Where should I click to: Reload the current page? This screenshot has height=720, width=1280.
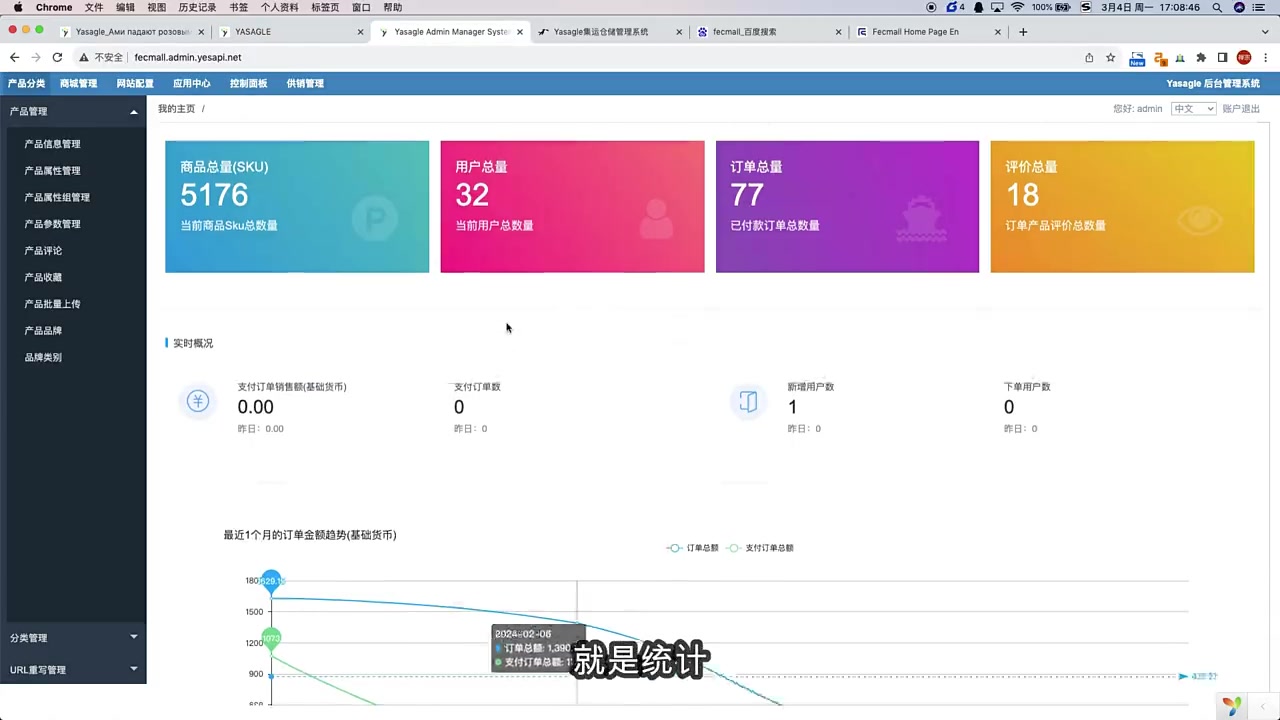(57, 58)
